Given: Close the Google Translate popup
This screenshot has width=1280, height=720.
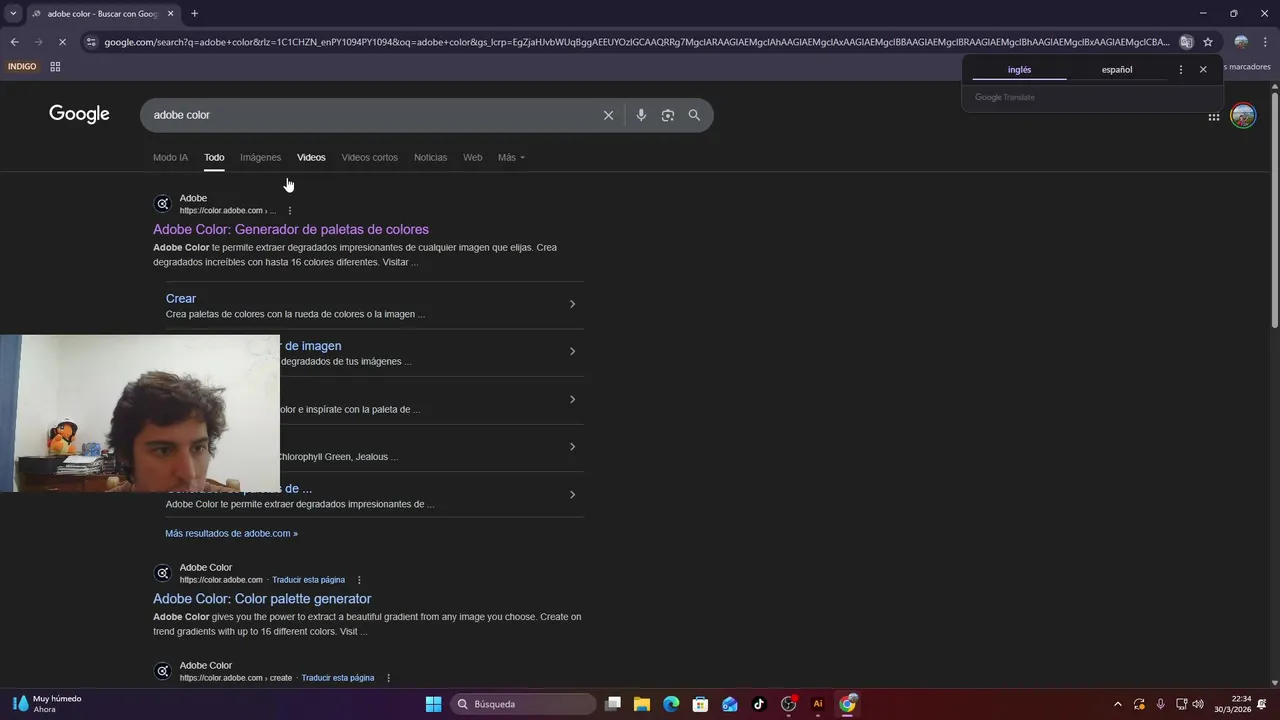Looking at the screenshot, I should click(1203, 70).
